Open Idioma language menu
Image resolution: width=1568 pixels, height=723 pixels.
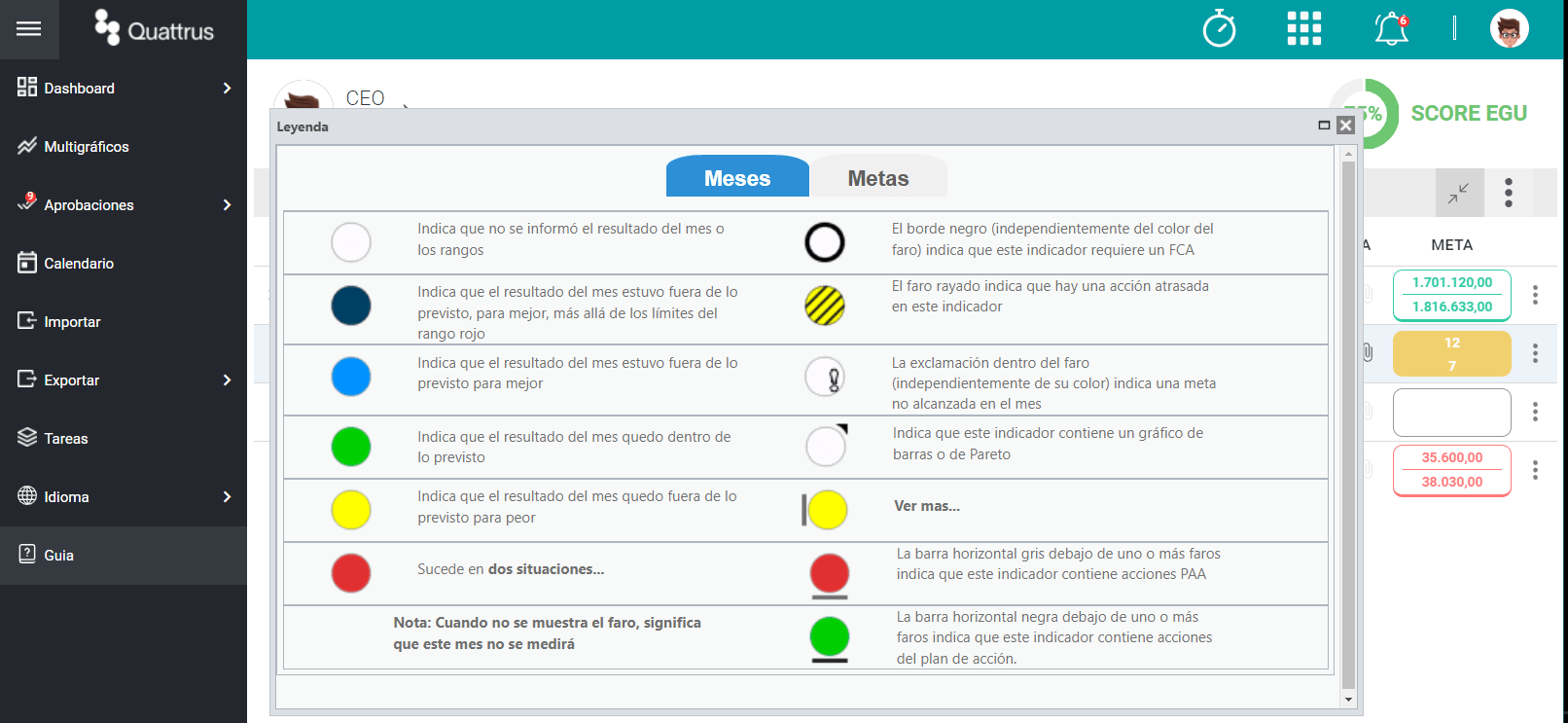click(x=124, y=497)
